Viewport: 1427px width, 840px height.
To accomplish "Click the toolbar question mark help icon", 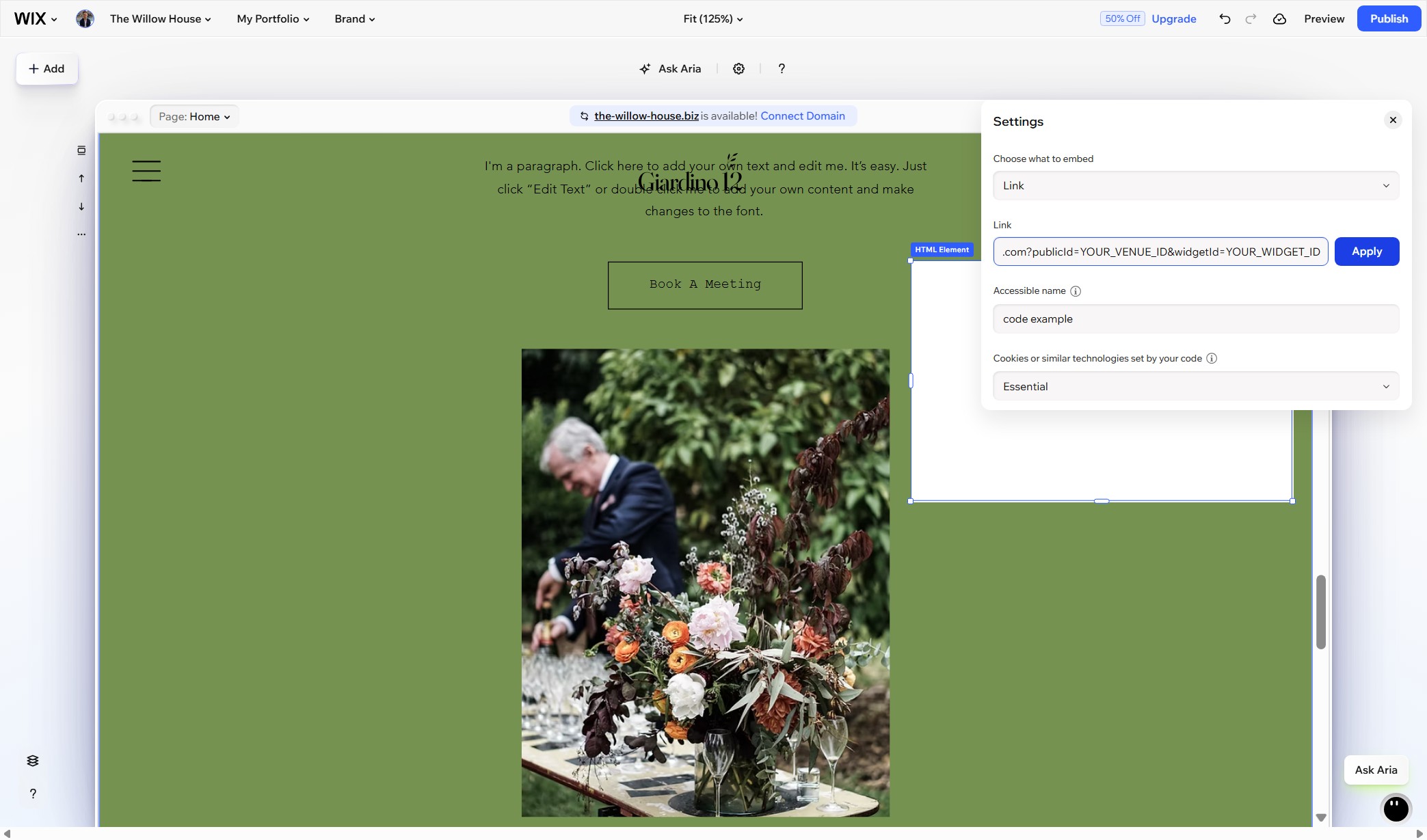I will (782, 69).
